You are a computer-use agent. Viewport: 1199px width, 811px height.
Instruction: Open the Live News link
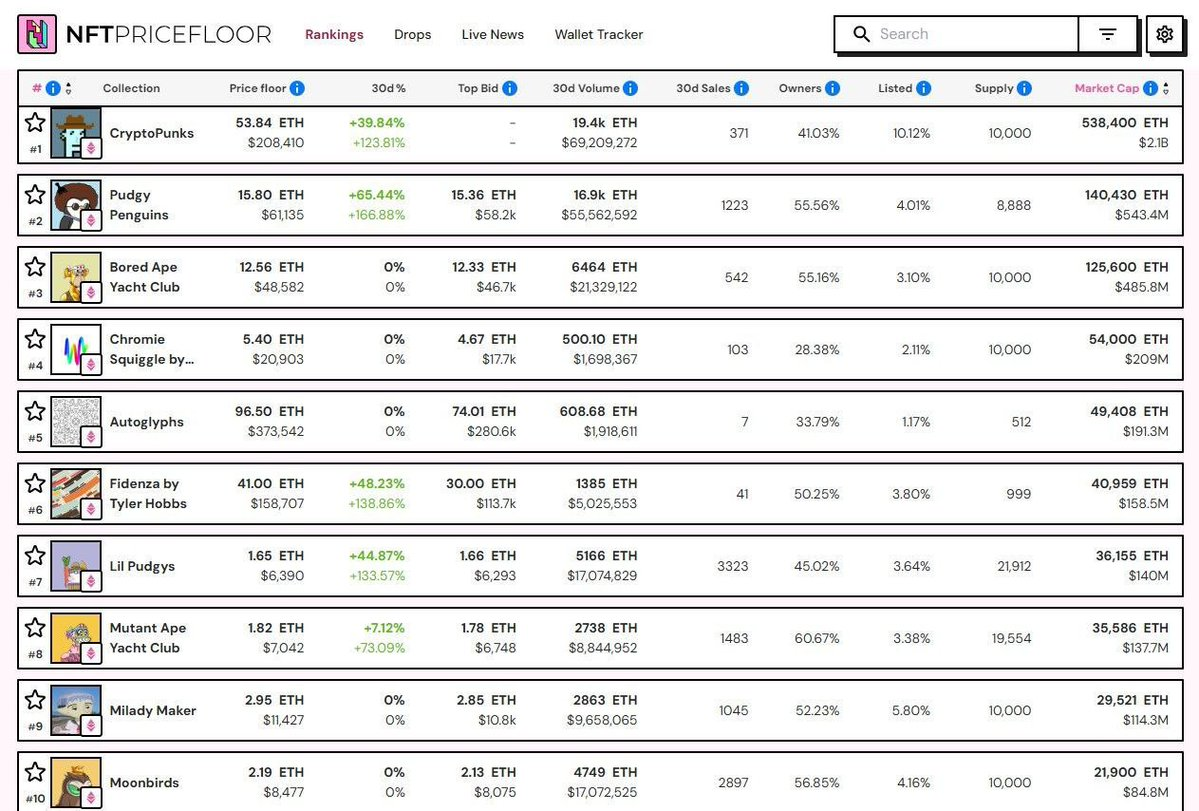click(492, 34)
